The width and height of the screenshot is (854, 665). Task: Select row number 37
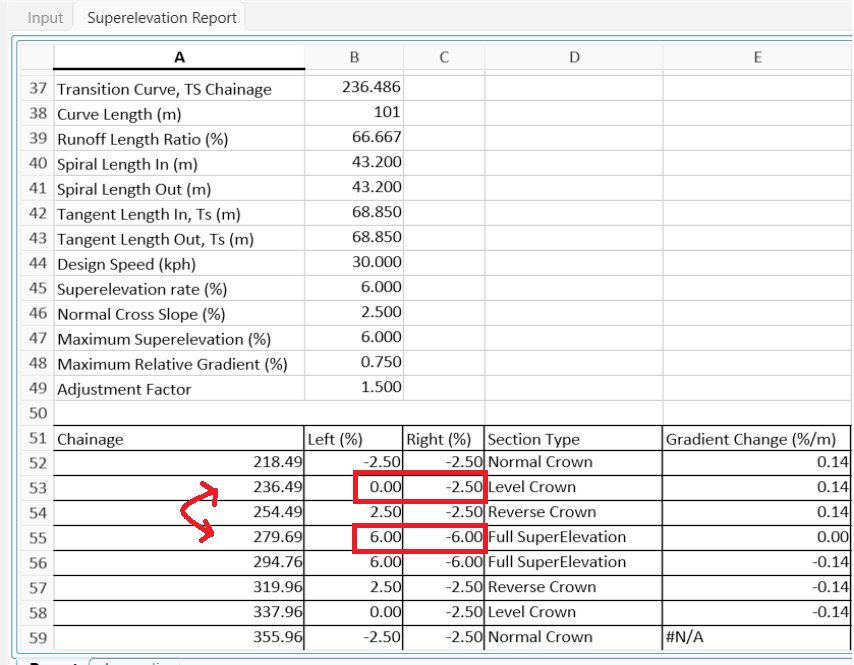pos(37,89)
